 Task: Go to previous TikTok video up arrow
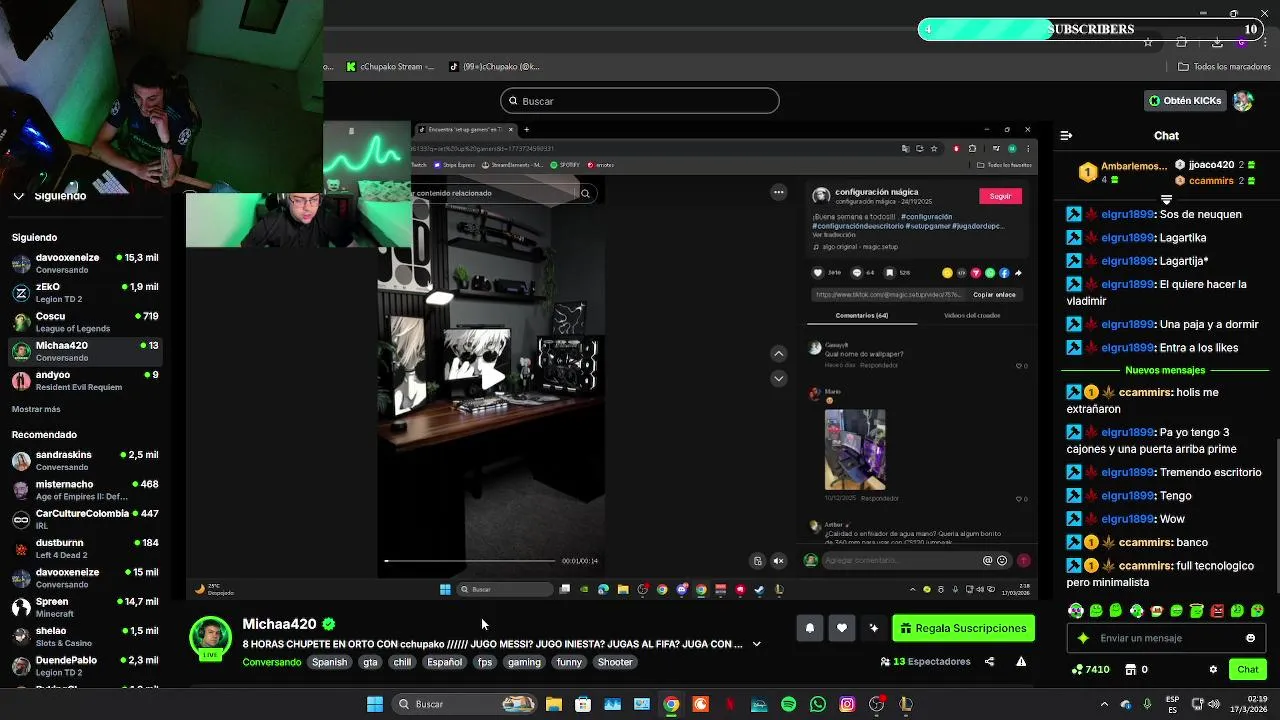tap(779, 353)
